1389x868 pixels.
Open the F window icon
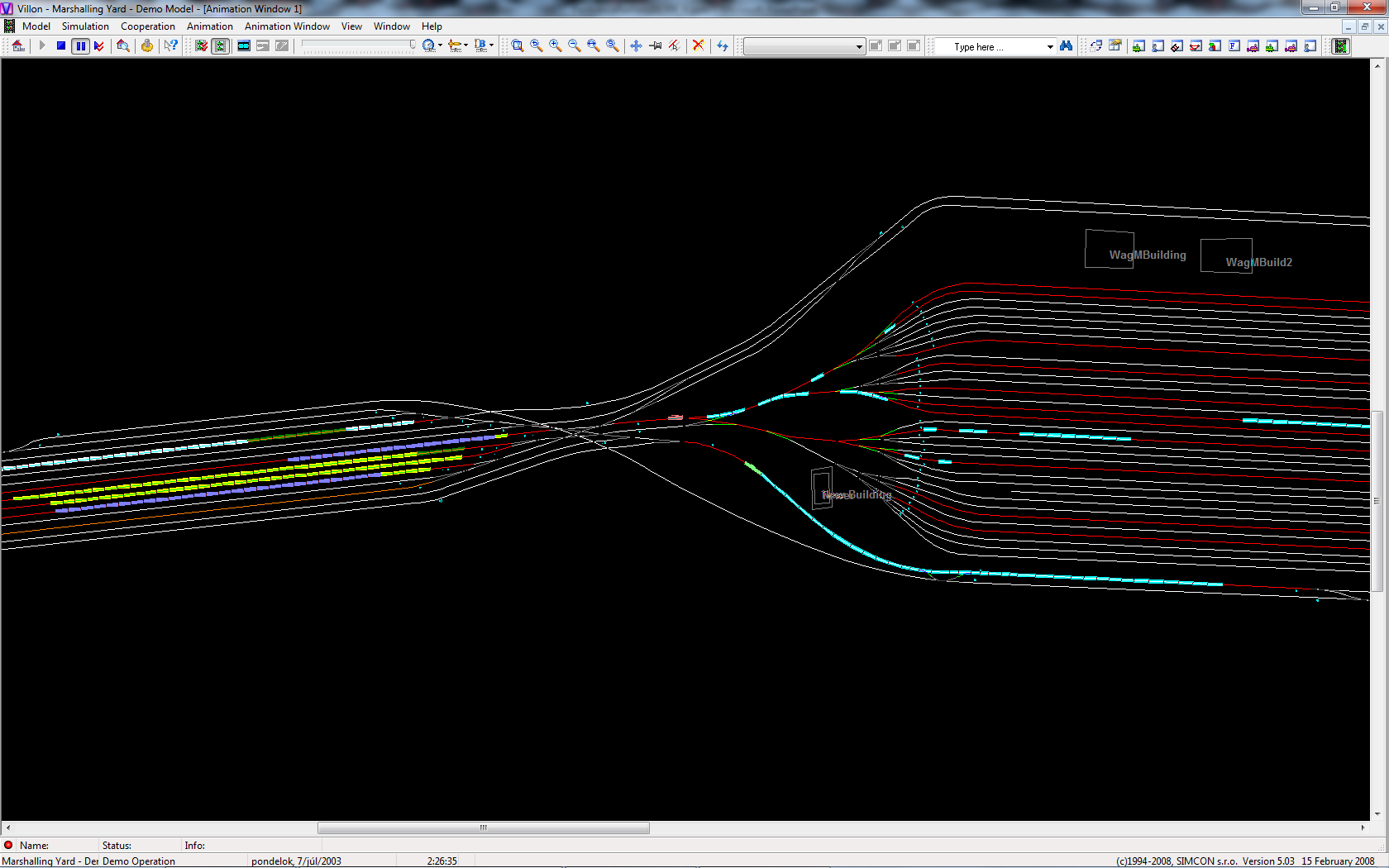click(1234, 46)
